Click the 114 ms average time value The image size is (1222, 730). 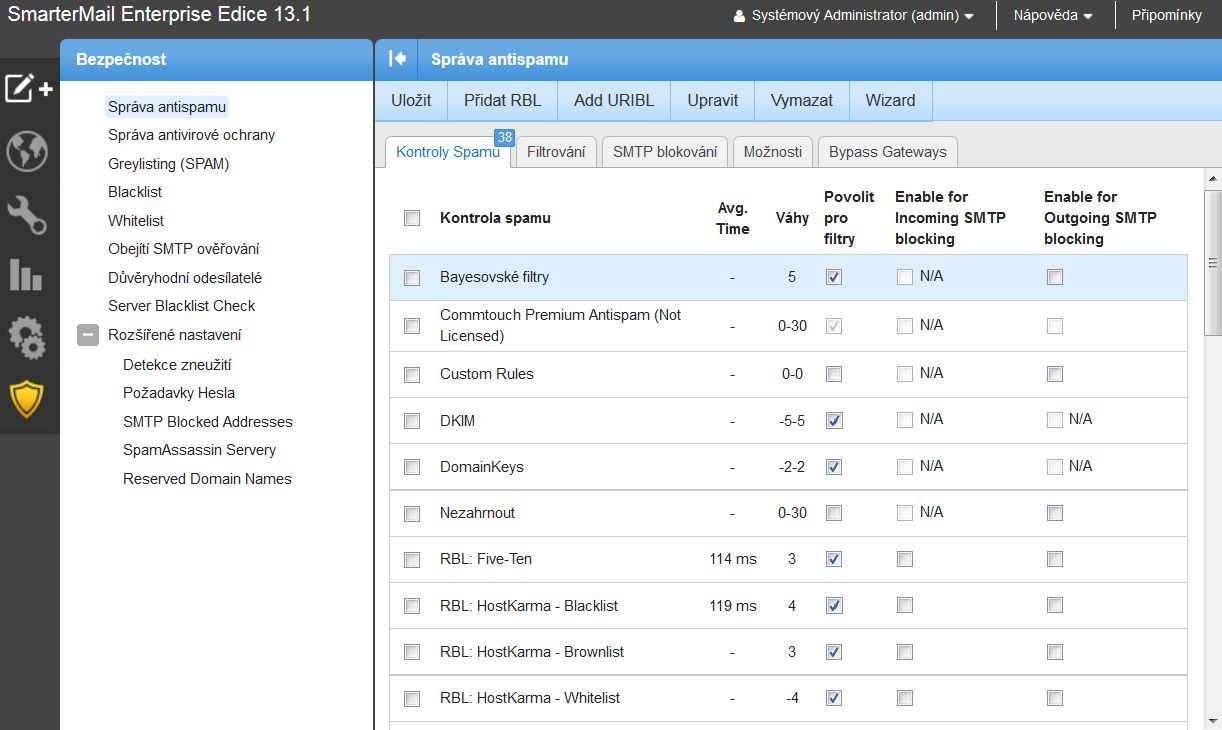tap(733, 559)
